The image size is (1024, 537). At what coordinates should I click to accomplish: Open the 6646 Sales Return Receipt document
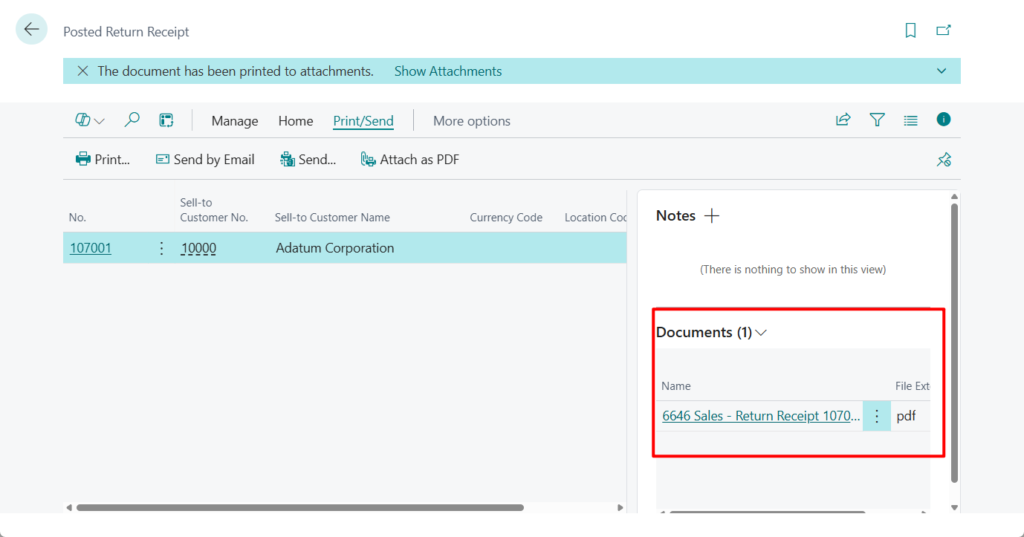(759, 416)
